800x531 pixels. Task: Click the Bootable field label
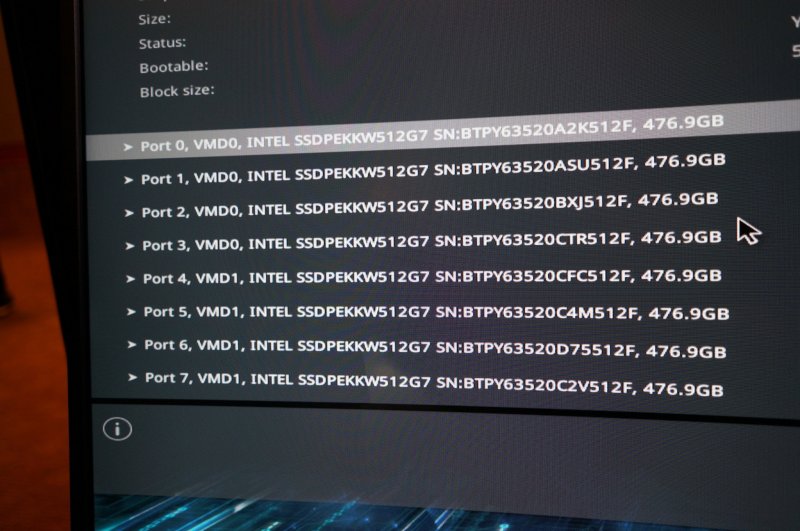174,67
